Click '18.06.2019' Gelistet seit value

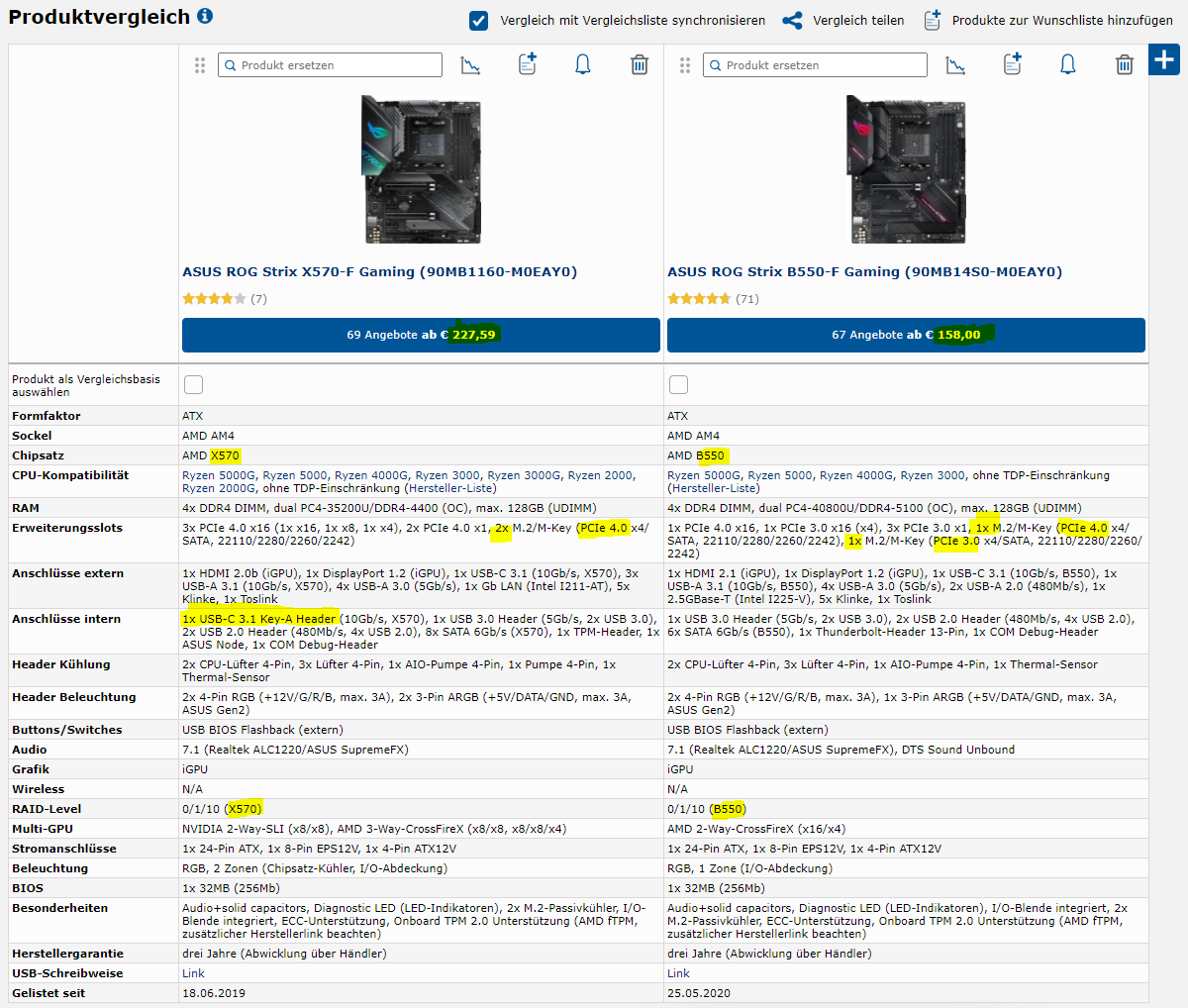click(x=214, y=993)
